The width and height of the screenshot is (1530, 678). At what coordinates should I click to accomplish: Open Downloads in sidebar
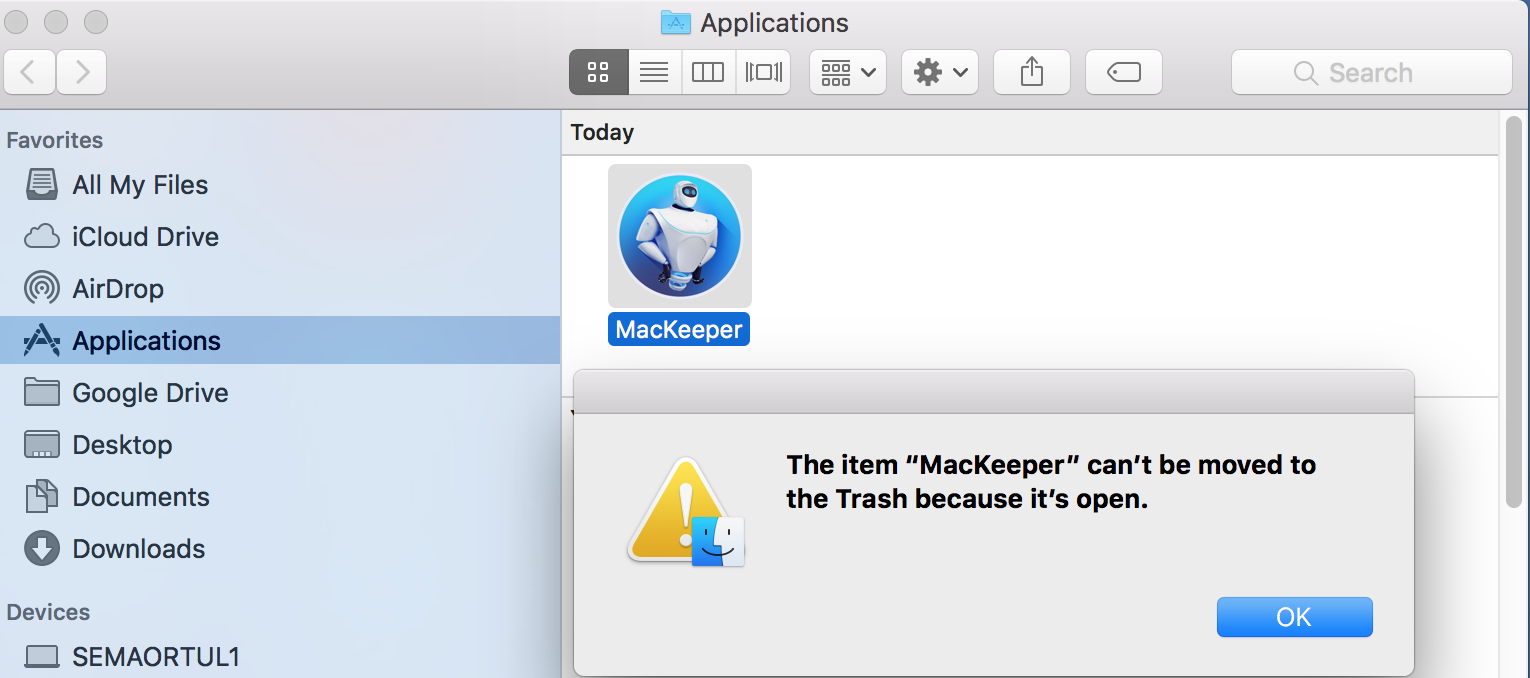[x=280, y=549]
